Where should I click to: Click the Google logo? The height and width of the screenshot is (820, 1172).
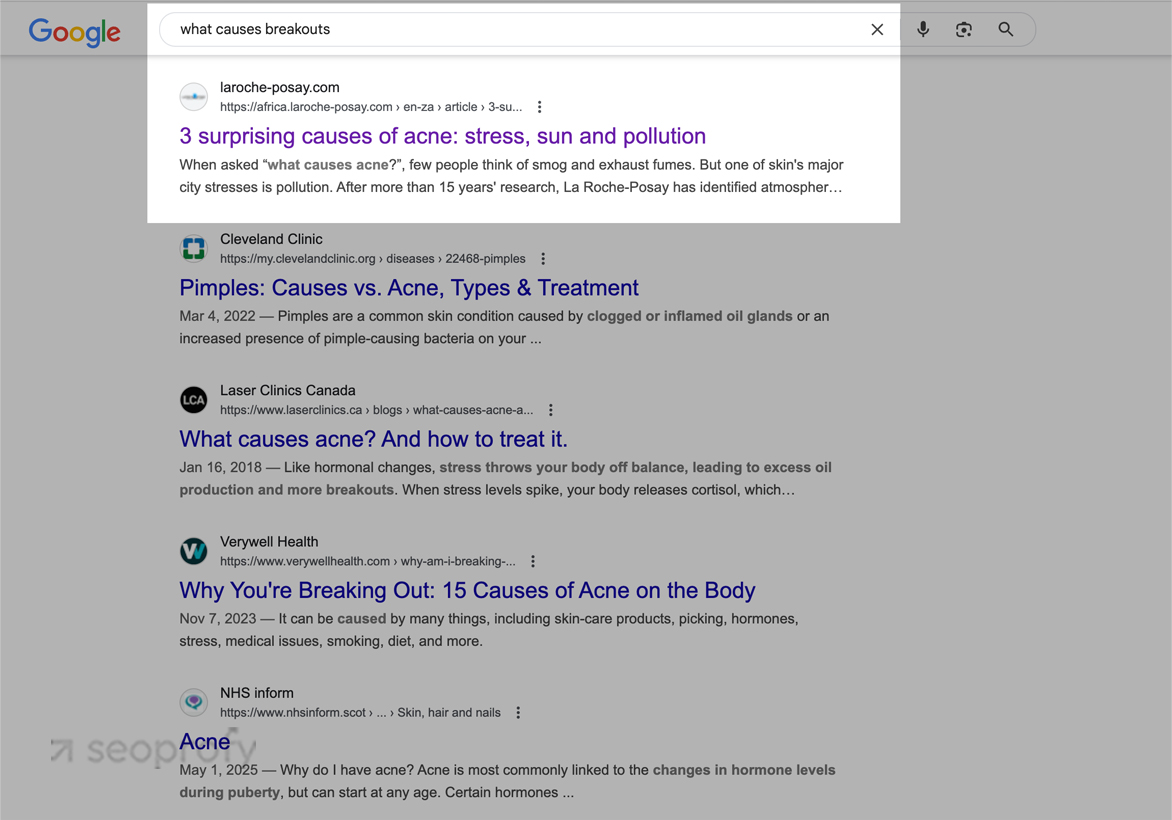tap(75, 31)
